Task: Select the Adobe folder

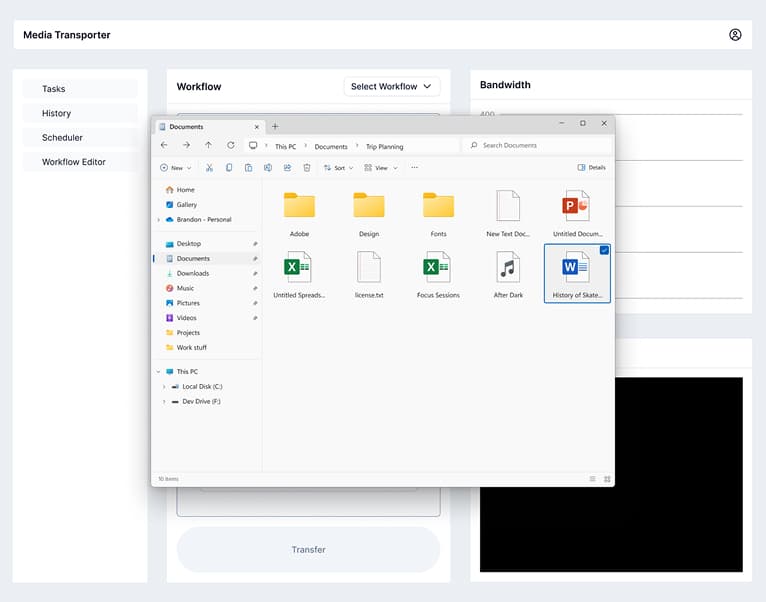Action: [x=299, y=214]
